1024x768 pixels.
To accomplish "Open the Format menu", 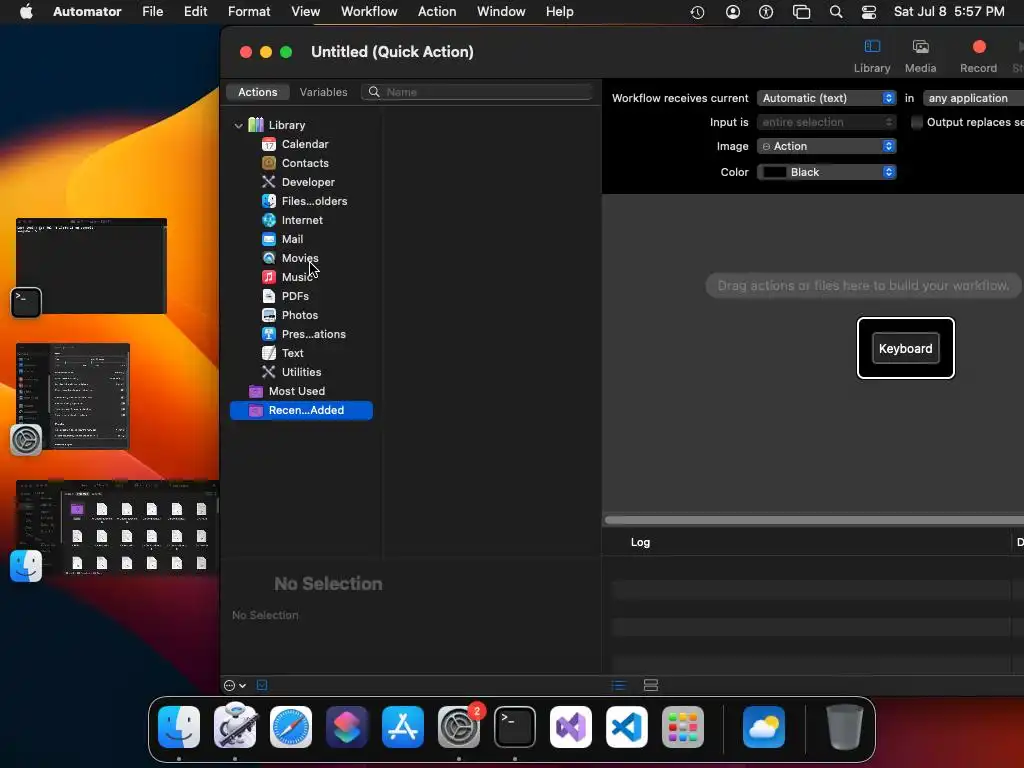I will pos(249,11).
